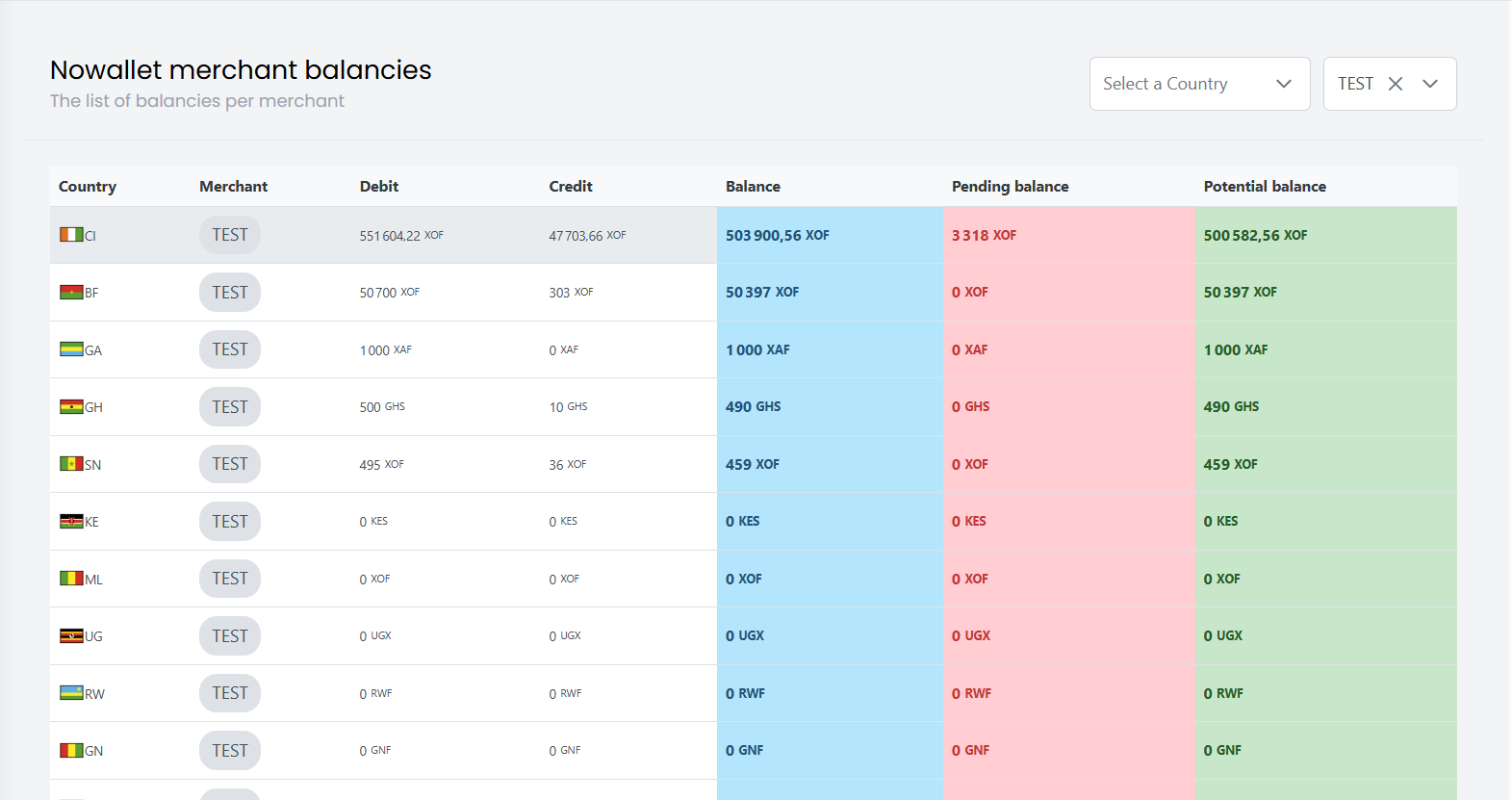Open the Select a Country dropdown
Screen dimensions: 1512x800
pos(1198,84)
